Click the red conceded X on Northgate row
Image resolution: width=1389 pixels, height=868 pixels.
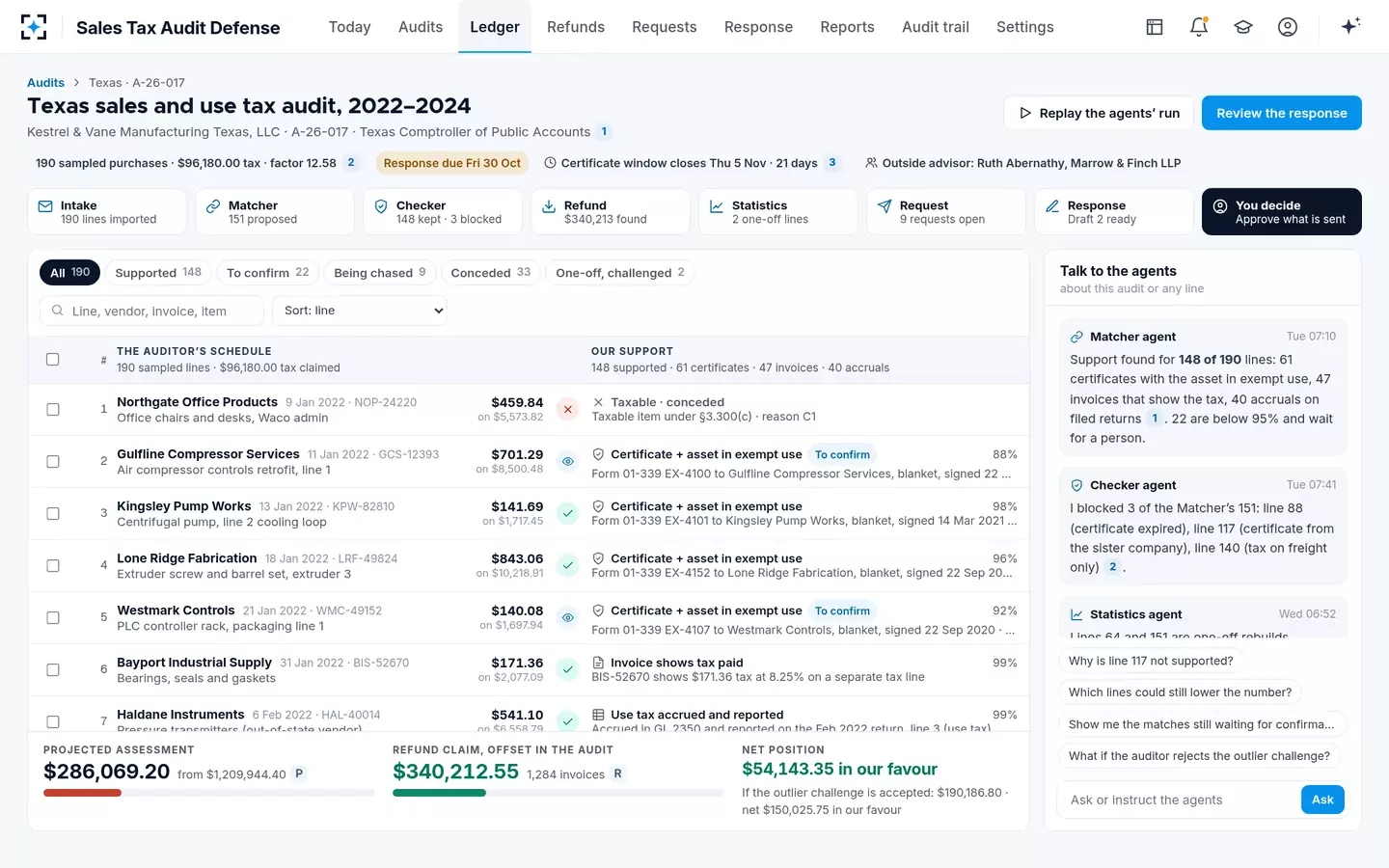[x=568, y=410]
